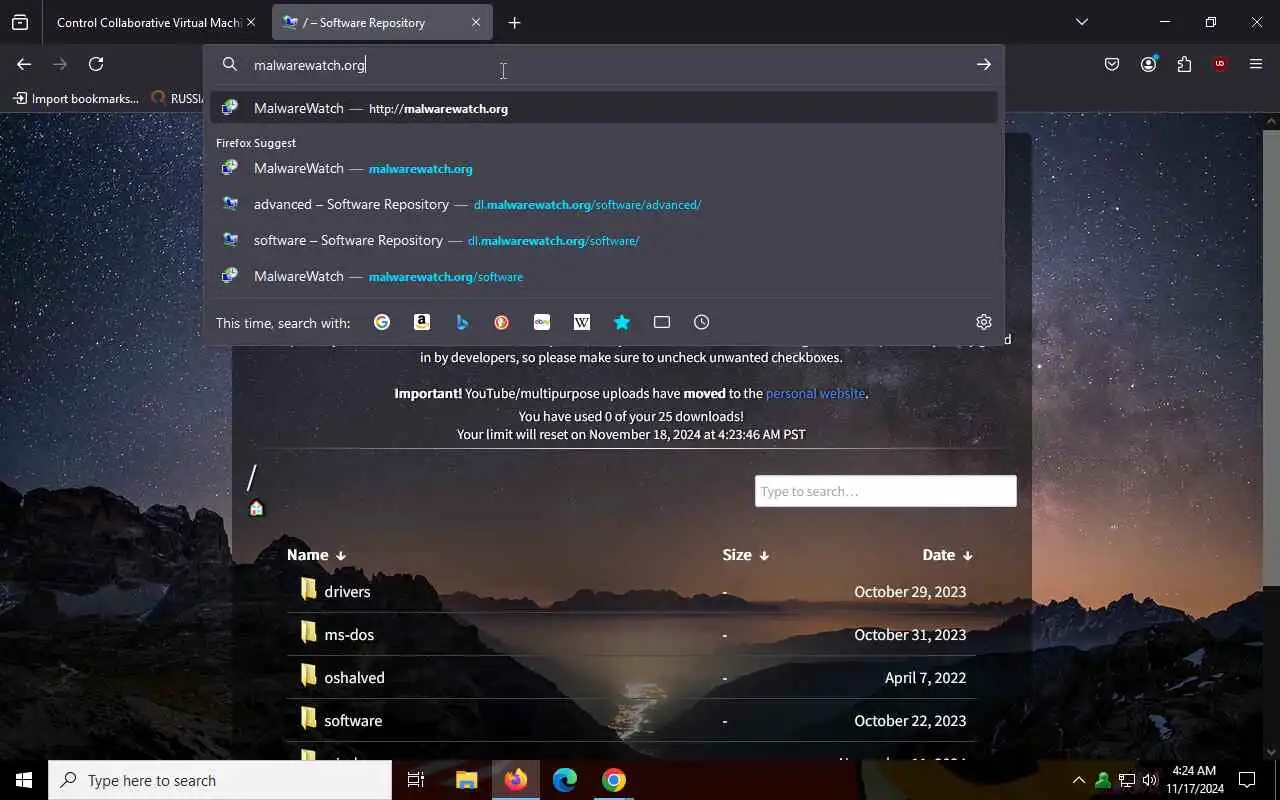
Task: Open Google Chrome from the taskbar
Action: [x=614, y=780]
